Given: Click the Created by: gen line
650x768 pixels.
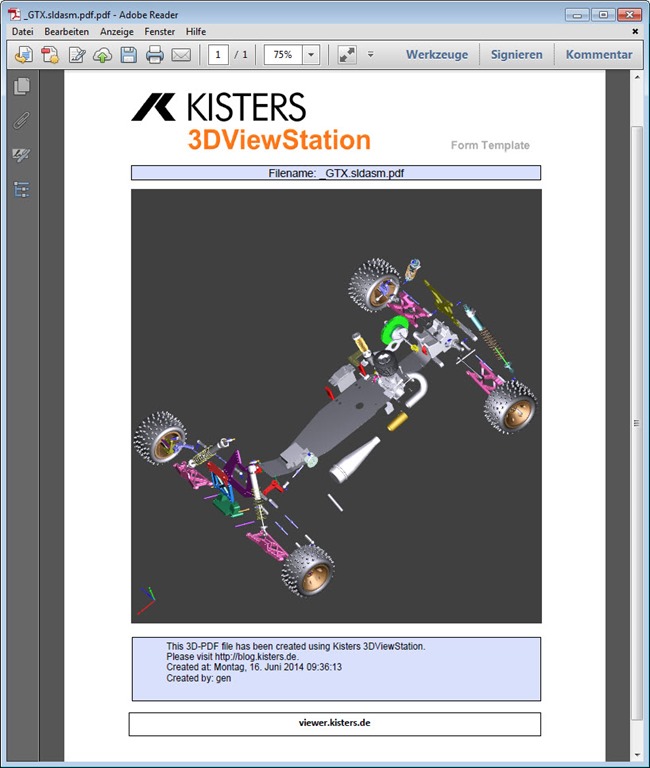Looking at the screenshot, I should (198, 678).
